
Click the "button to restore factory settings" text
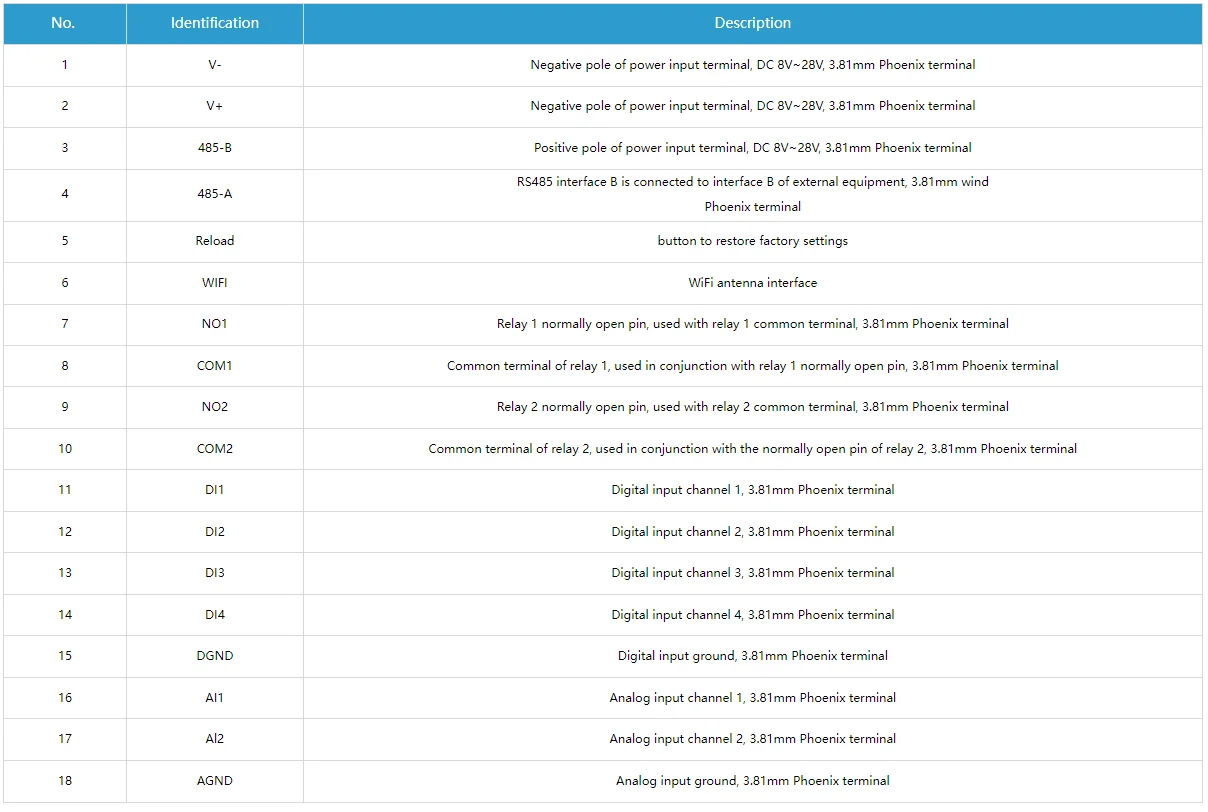[x=752, y=241]
